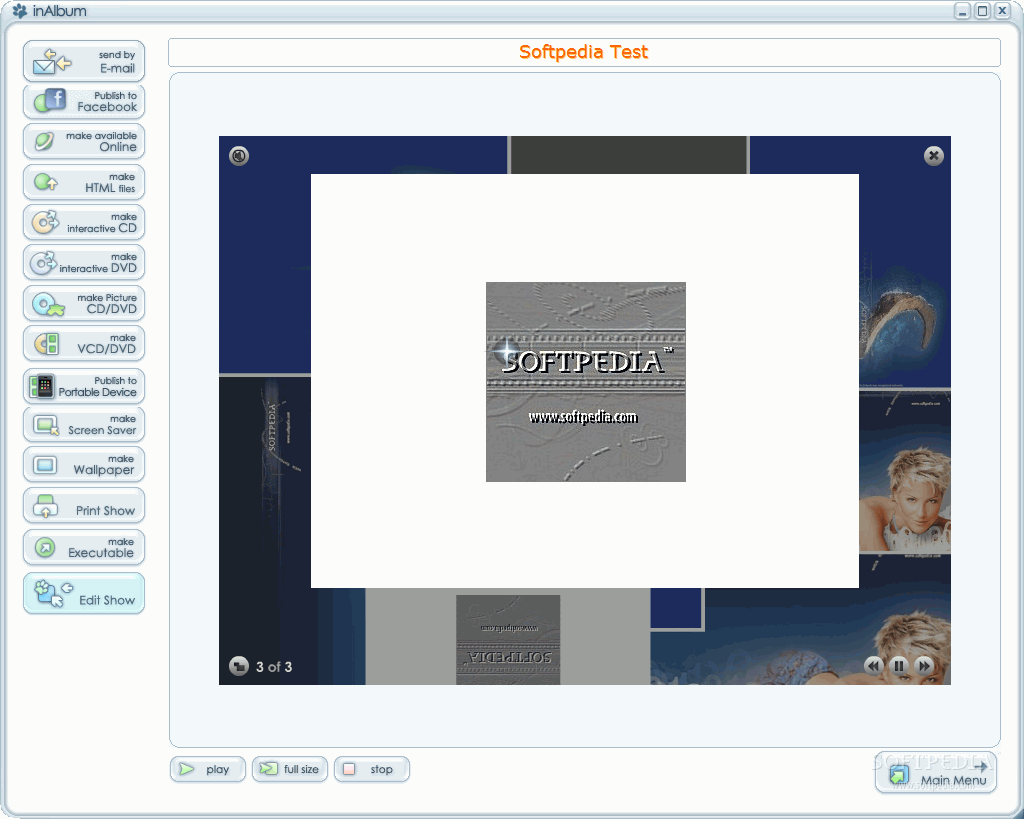Close the inAlbum window
The height and width of the screenshot is (819, 1024).
coord(1002,10)
